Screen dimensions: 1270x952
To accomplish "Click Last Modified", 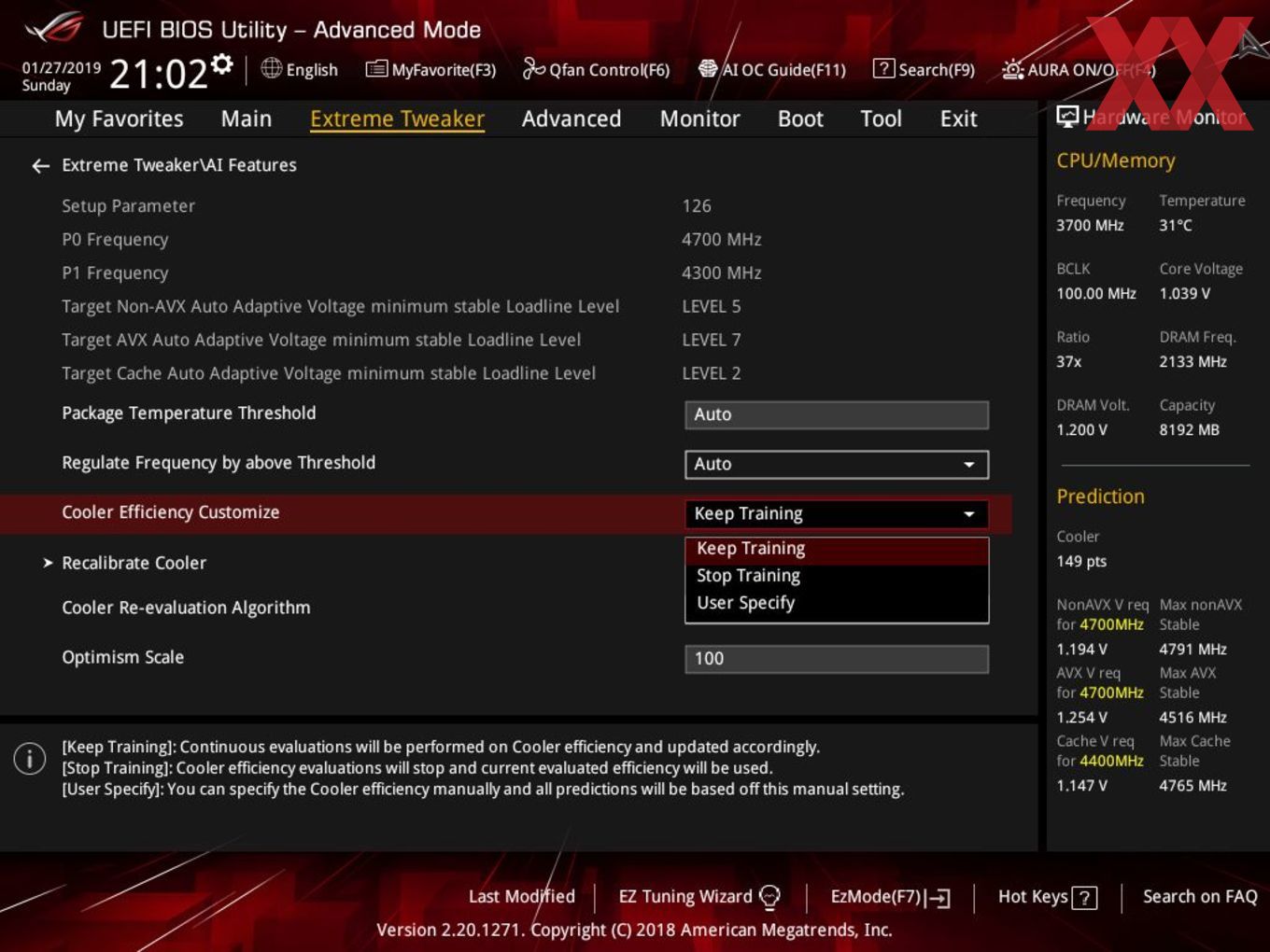I will tap(521, 896).
